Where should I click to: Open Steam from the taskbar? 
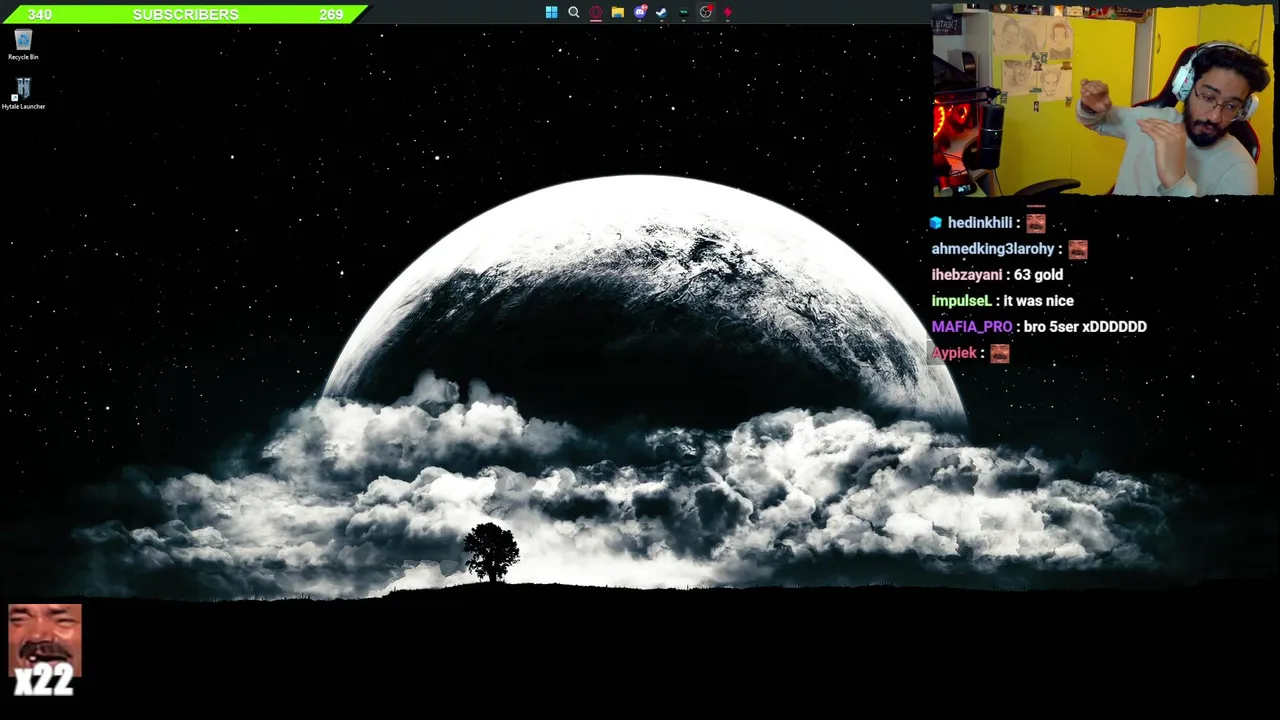pos(661,12)
